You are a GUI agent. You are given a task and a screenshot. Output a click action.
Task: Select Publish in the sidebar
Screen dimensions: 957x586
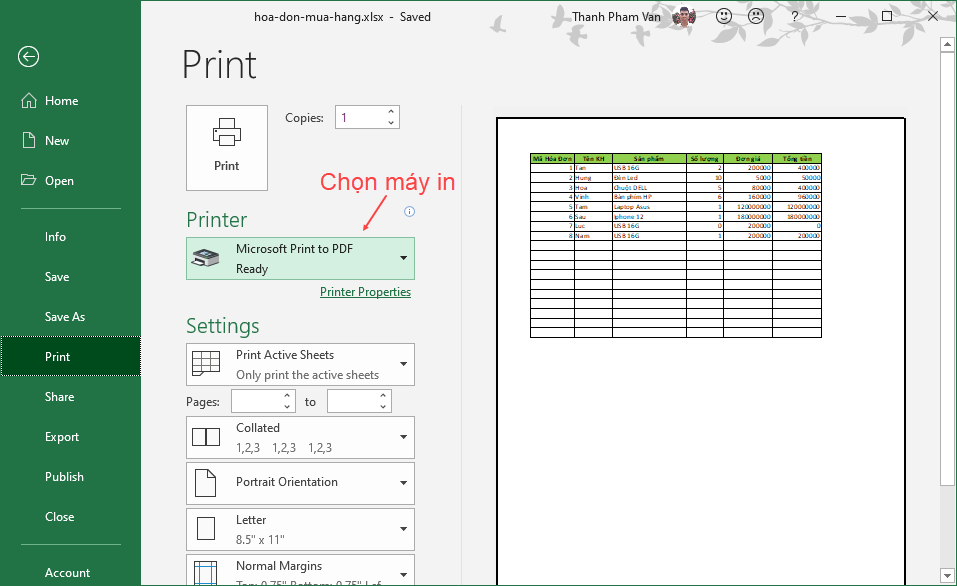pyautogui.click(x=70, y=477)
